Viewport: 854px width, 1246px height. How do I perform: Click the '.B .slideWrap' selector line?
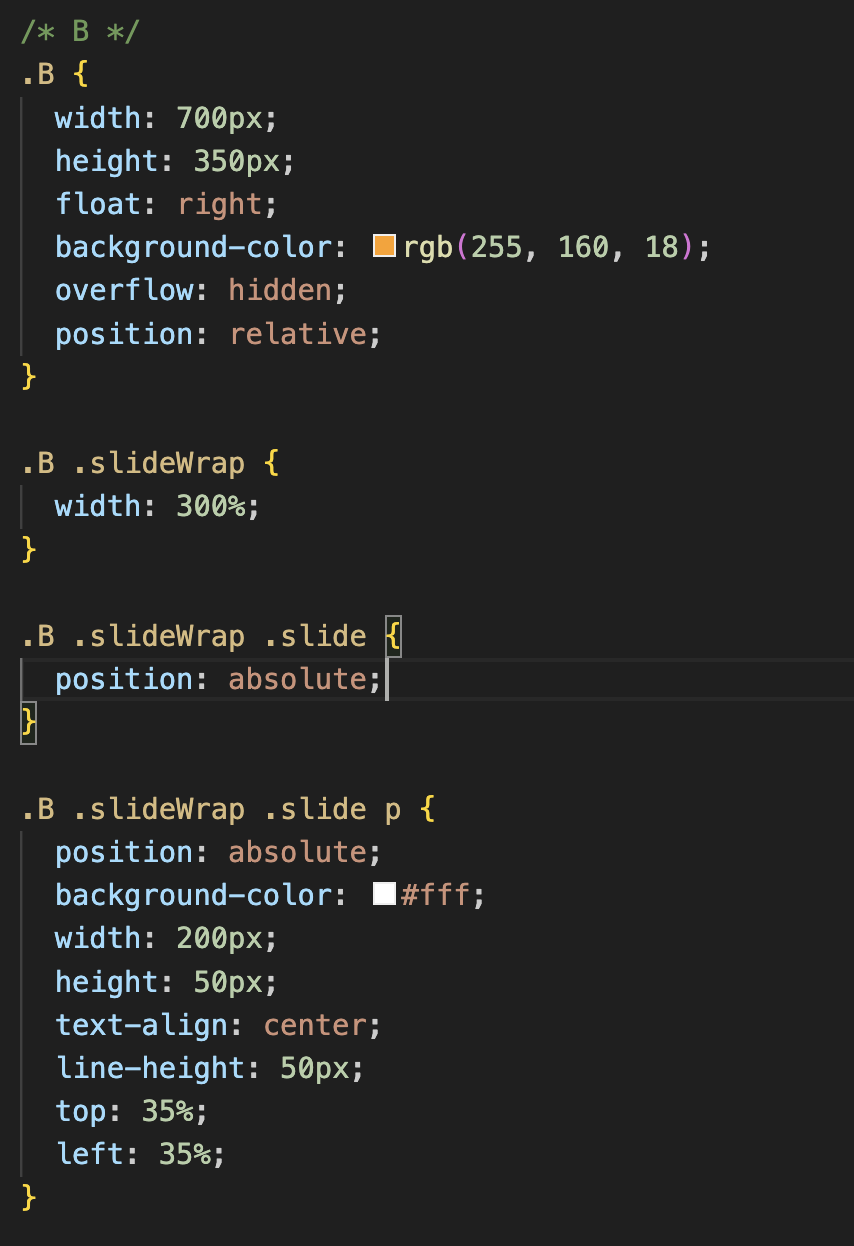134,463
